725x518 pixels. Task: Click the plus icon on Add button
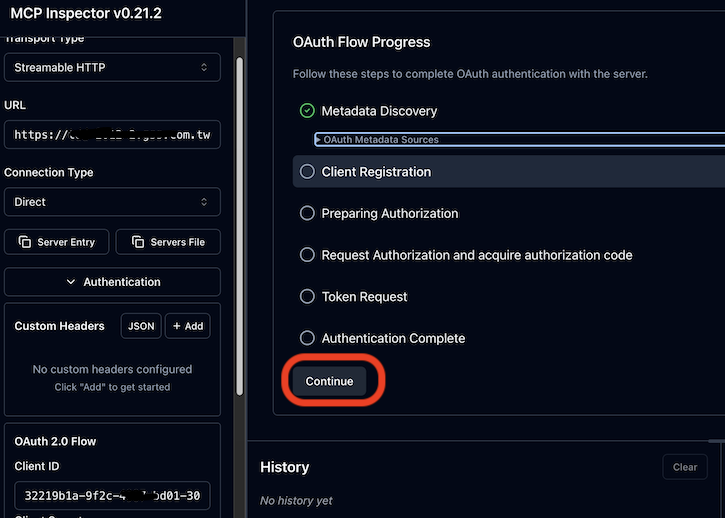(x=175, y=326)
